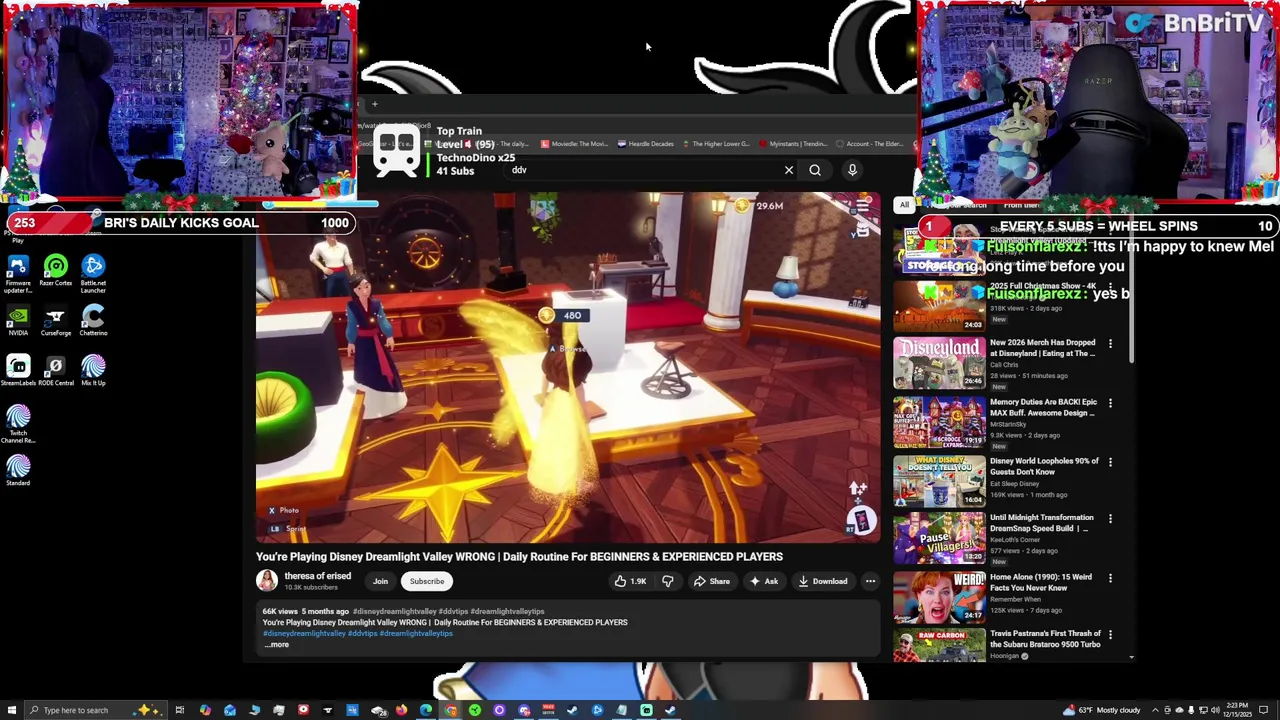This screenshot has width=1280, height=720.
Task: Click the video title text
Action: click(519, 557)
